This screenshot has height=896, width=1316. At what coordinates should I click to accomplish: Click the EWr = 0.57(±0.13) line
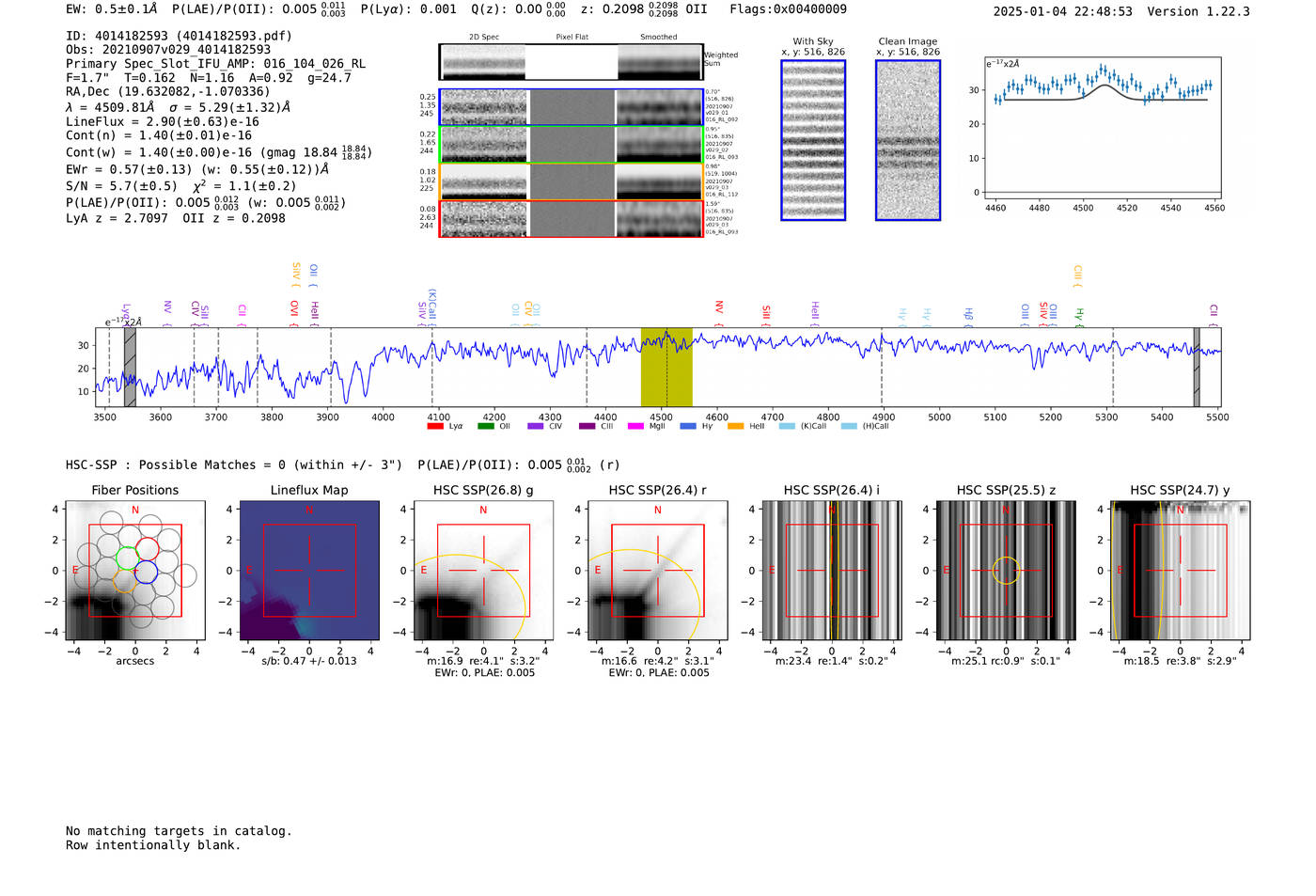pyautogui.click(x=197, y=169)
